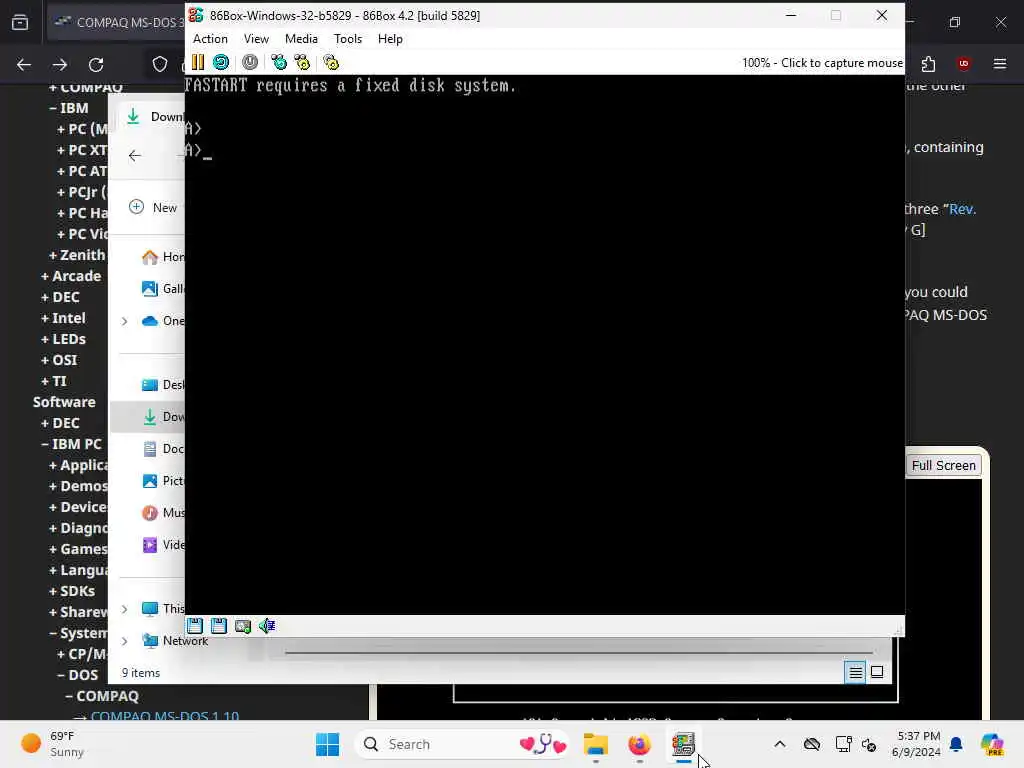This screenshot has width=1024, height=768.
Task: Expand This PC in Explorer navigation pane
Action: (x=125, y=609)
